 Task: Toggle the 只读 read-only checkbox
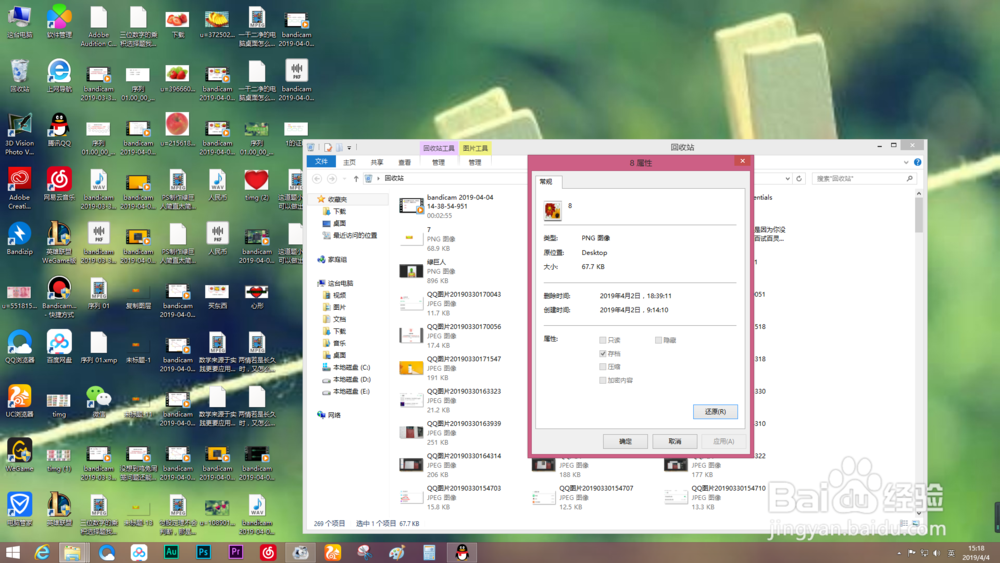point(603,340)
